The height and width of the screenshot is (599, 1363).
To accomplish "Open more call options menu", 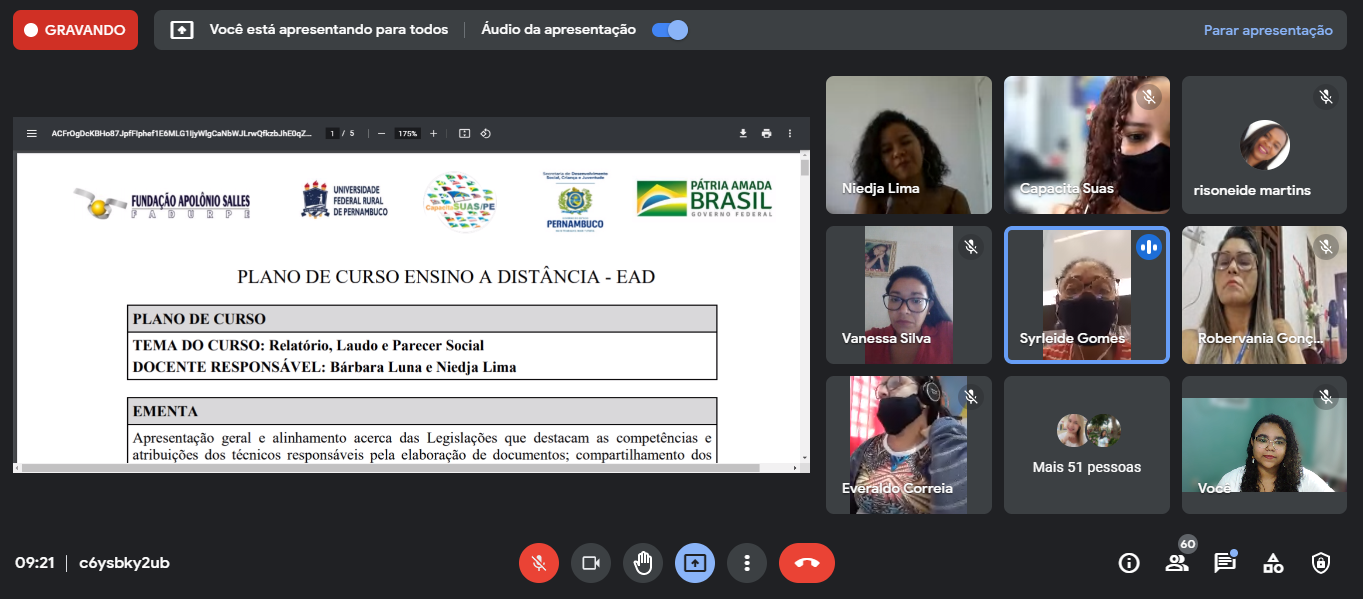I will [746, 563].
